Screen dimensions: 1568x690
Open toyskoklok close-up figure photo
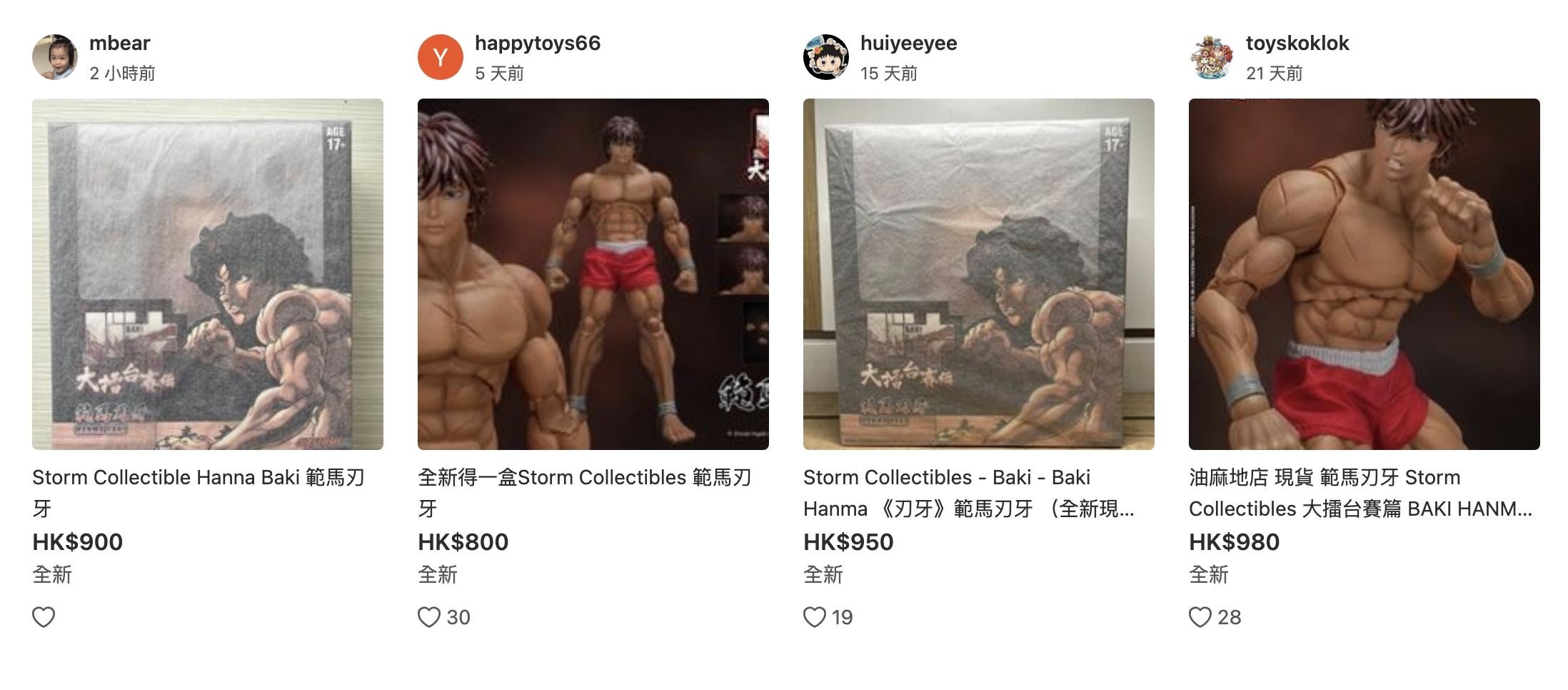[x=1365, y=274]
